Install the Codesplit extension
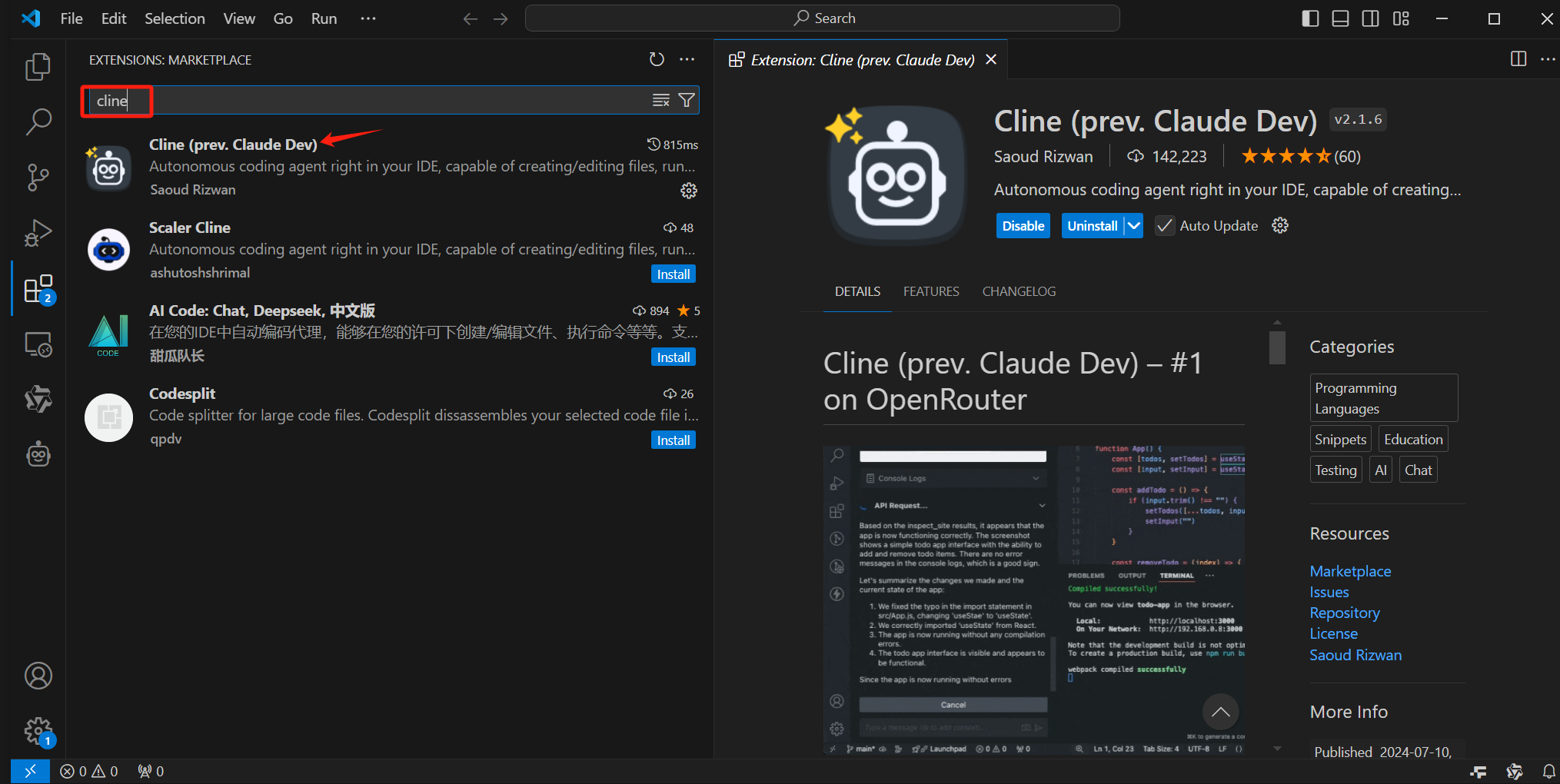The height and width of the screenshot is (784, 1560). 674,440
